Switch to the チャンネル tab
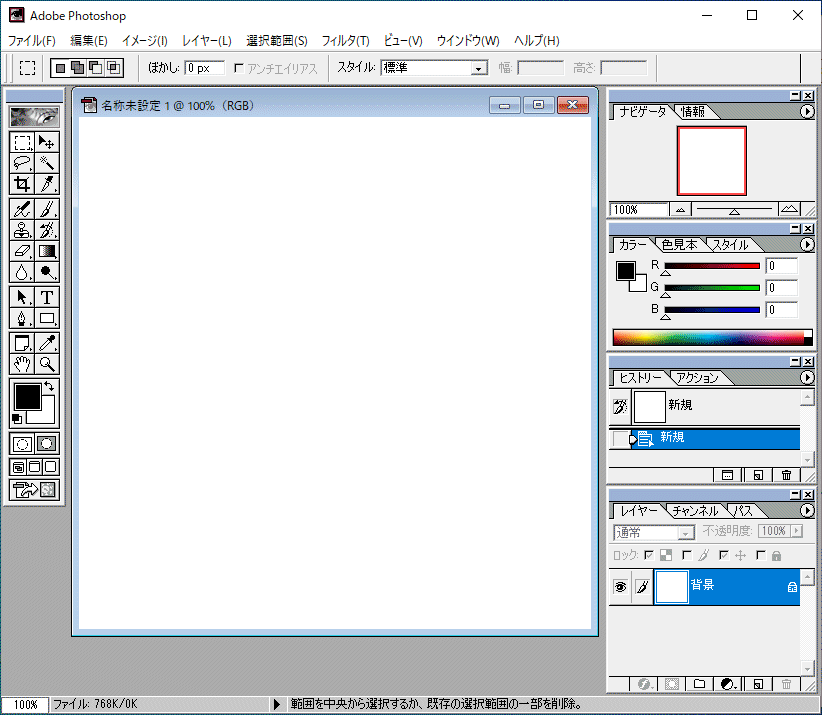This screenshot has width=822, height=715. click(694, 511)
